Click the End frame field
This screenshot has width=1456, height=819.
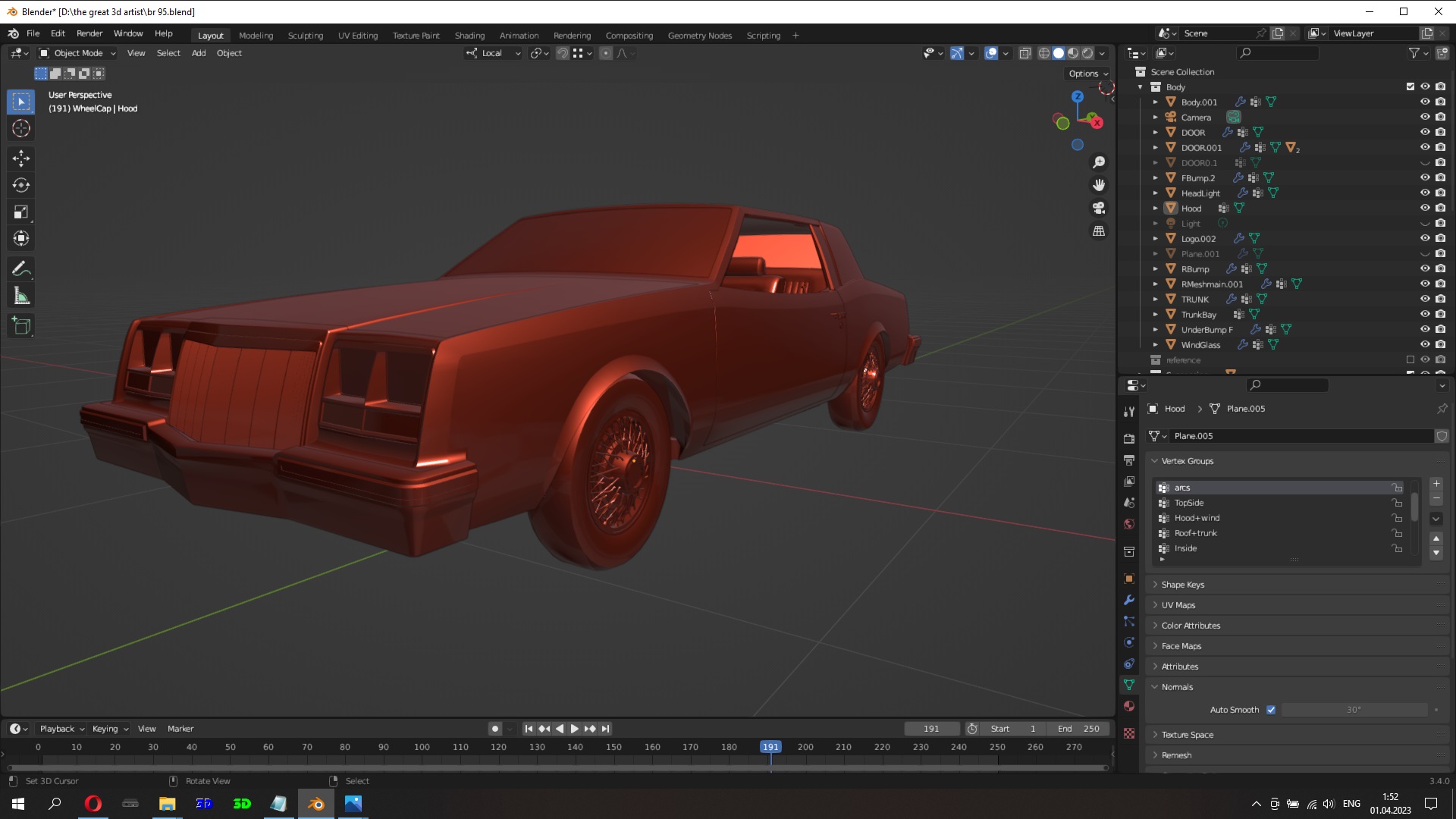click(x=1077, y=729)
